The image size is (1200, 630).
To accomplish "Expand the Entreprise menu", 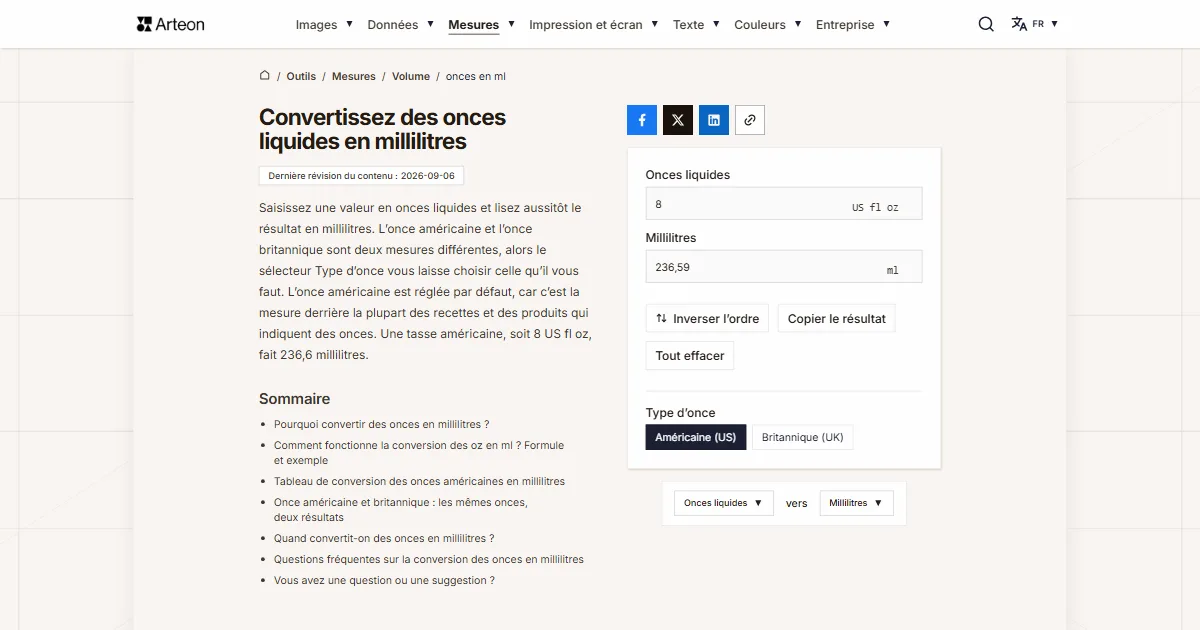I will (x=853, y=24).
